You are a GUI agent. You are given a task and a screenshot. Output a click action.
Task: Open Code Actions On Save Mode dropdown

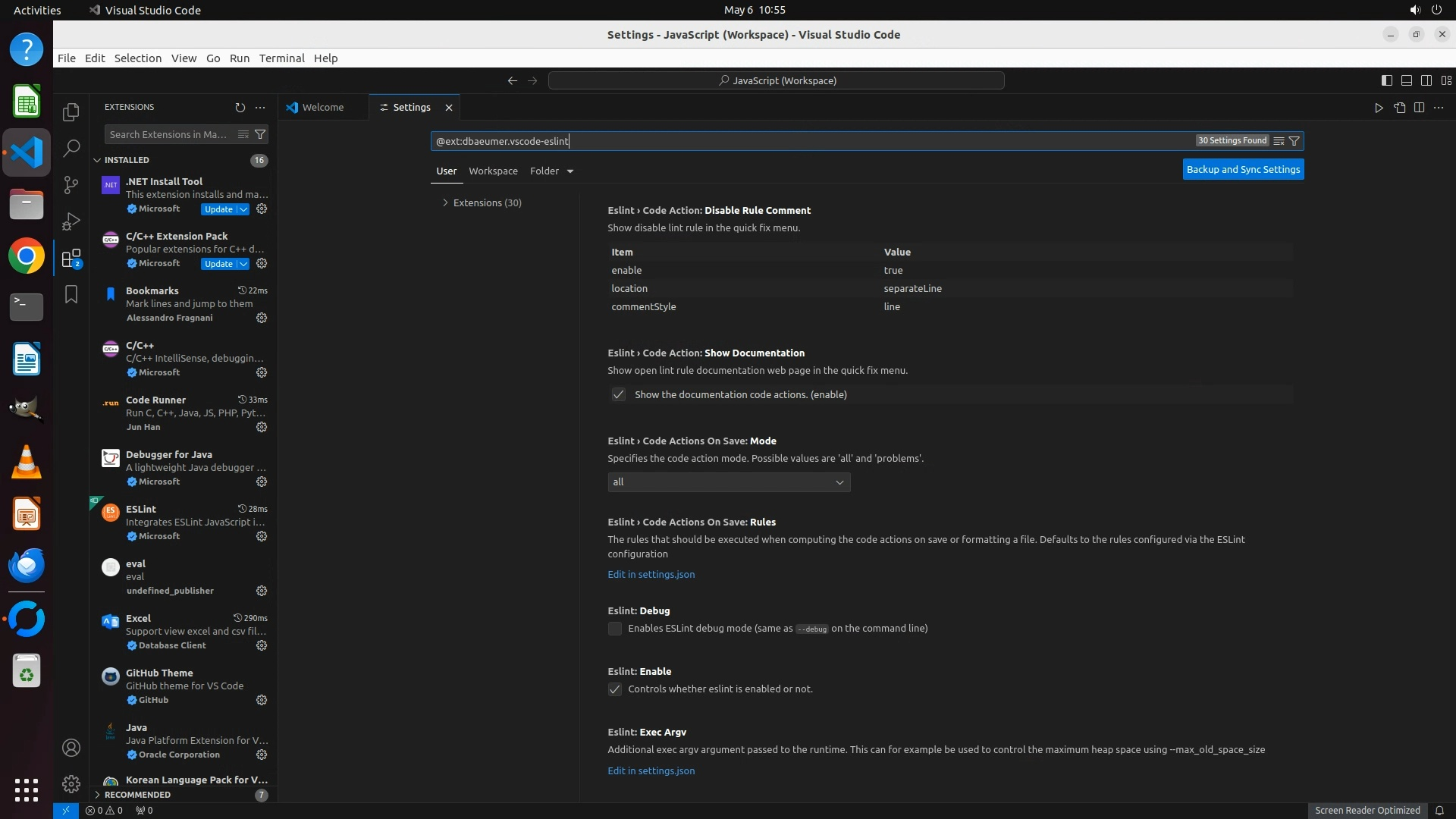(x=728, y=482)
